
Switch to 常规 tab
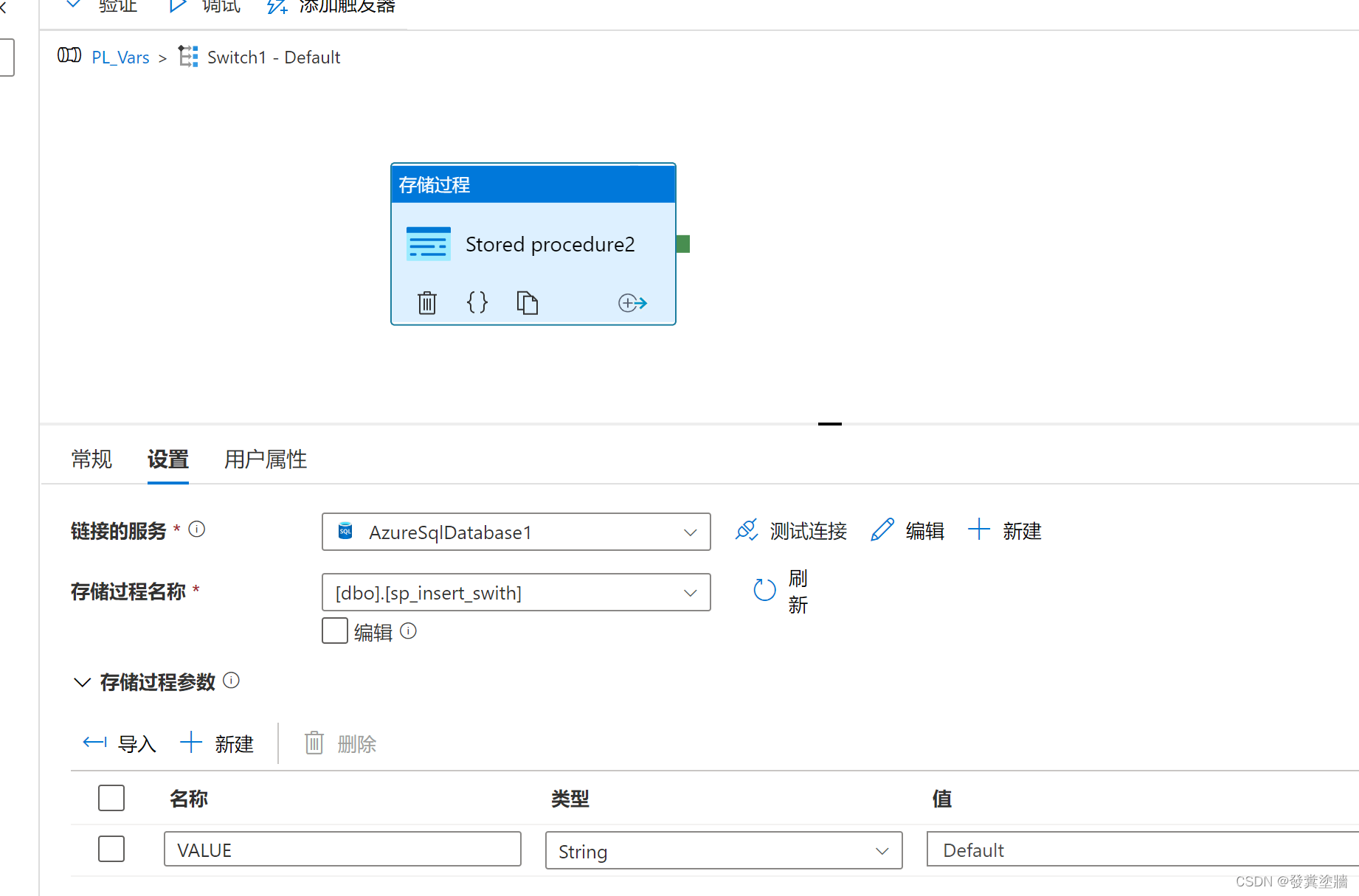click(91, 459)
